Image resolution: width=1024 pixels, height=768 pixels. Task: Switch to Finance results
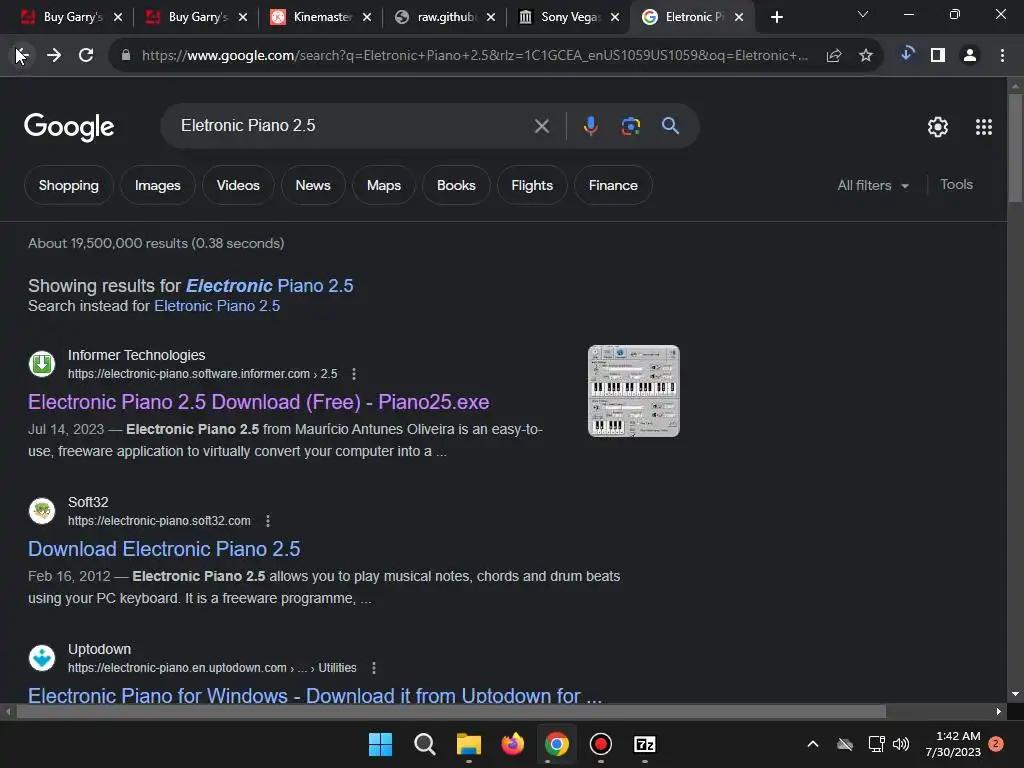pyautogui.click(x=613, y=185)
